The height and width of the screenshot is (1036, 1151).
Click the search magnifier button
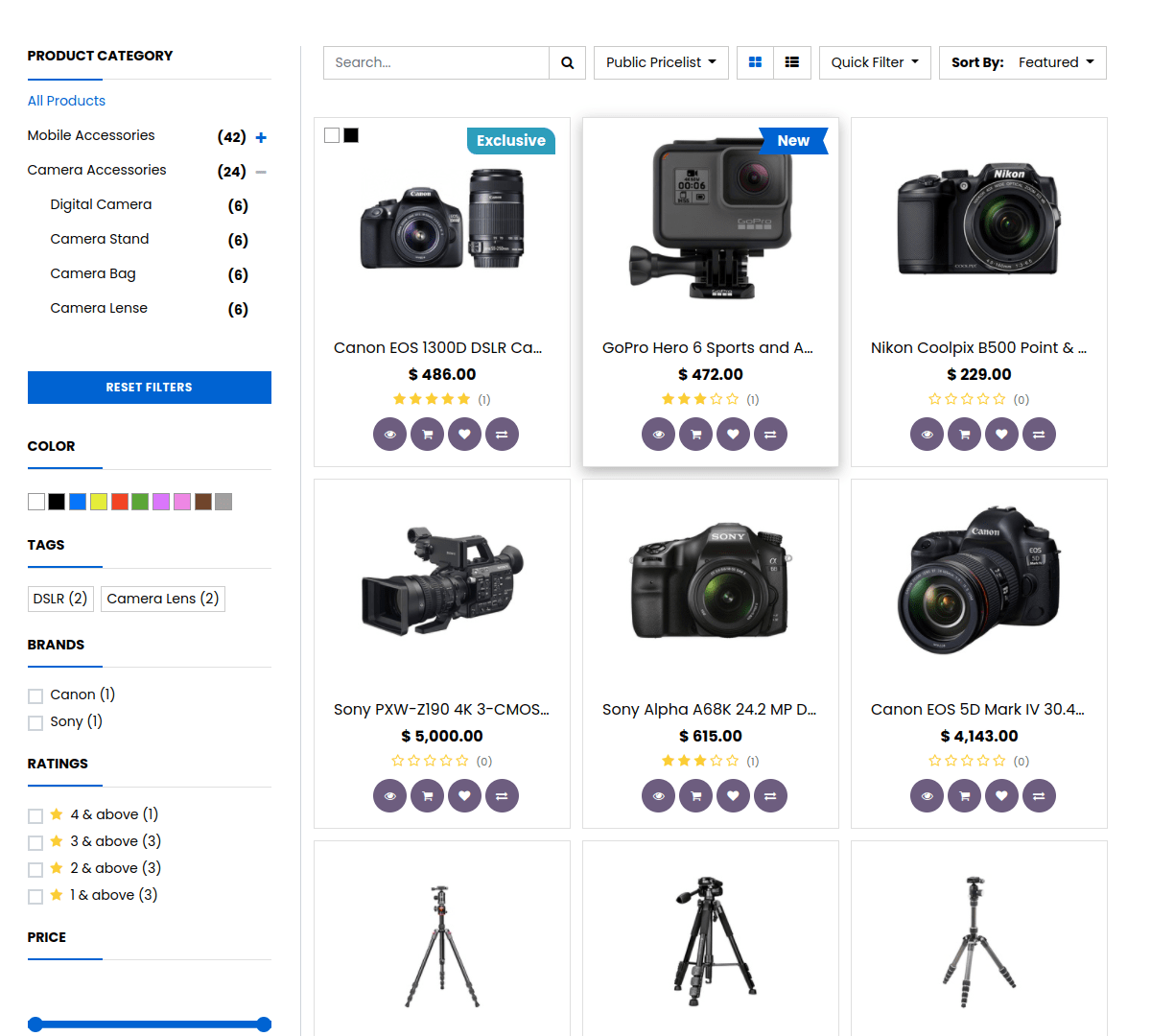(x=567, y=62)
